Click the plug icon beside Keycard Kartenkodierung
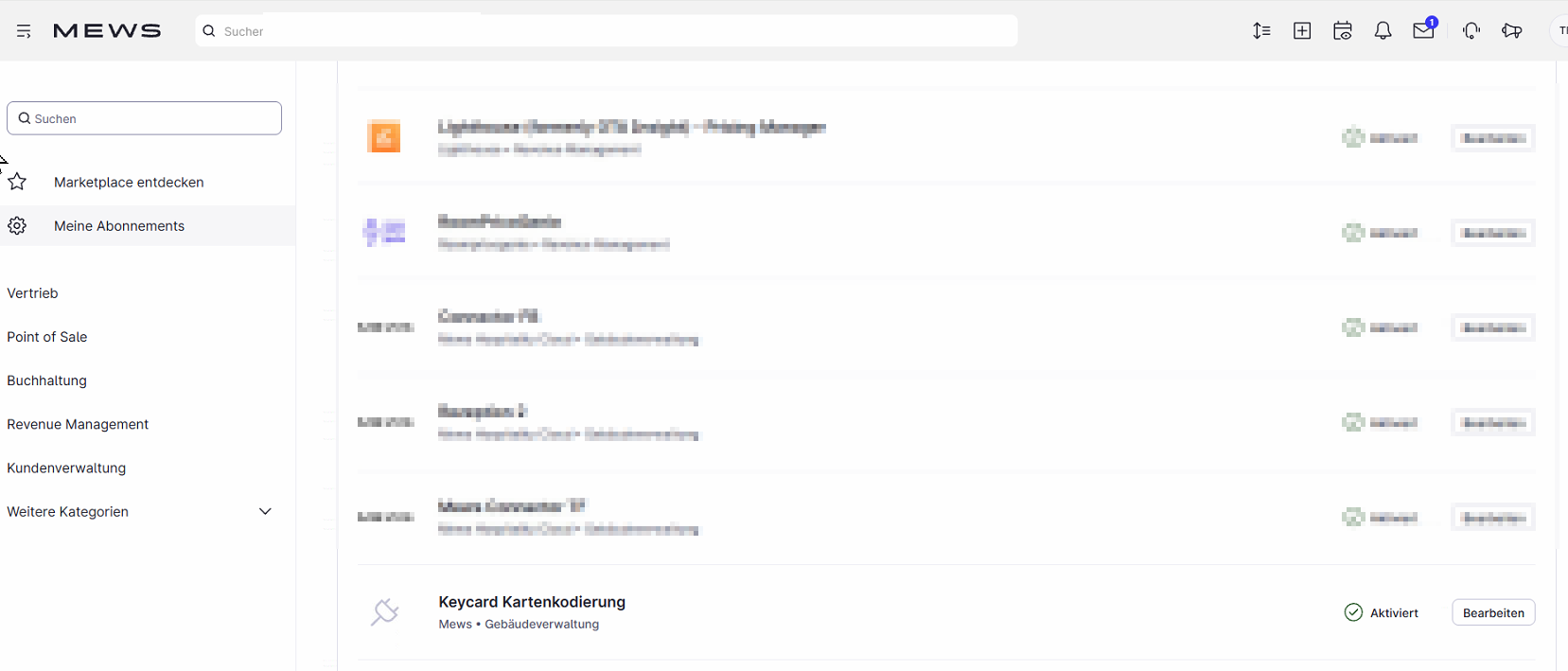 [384, 612]
